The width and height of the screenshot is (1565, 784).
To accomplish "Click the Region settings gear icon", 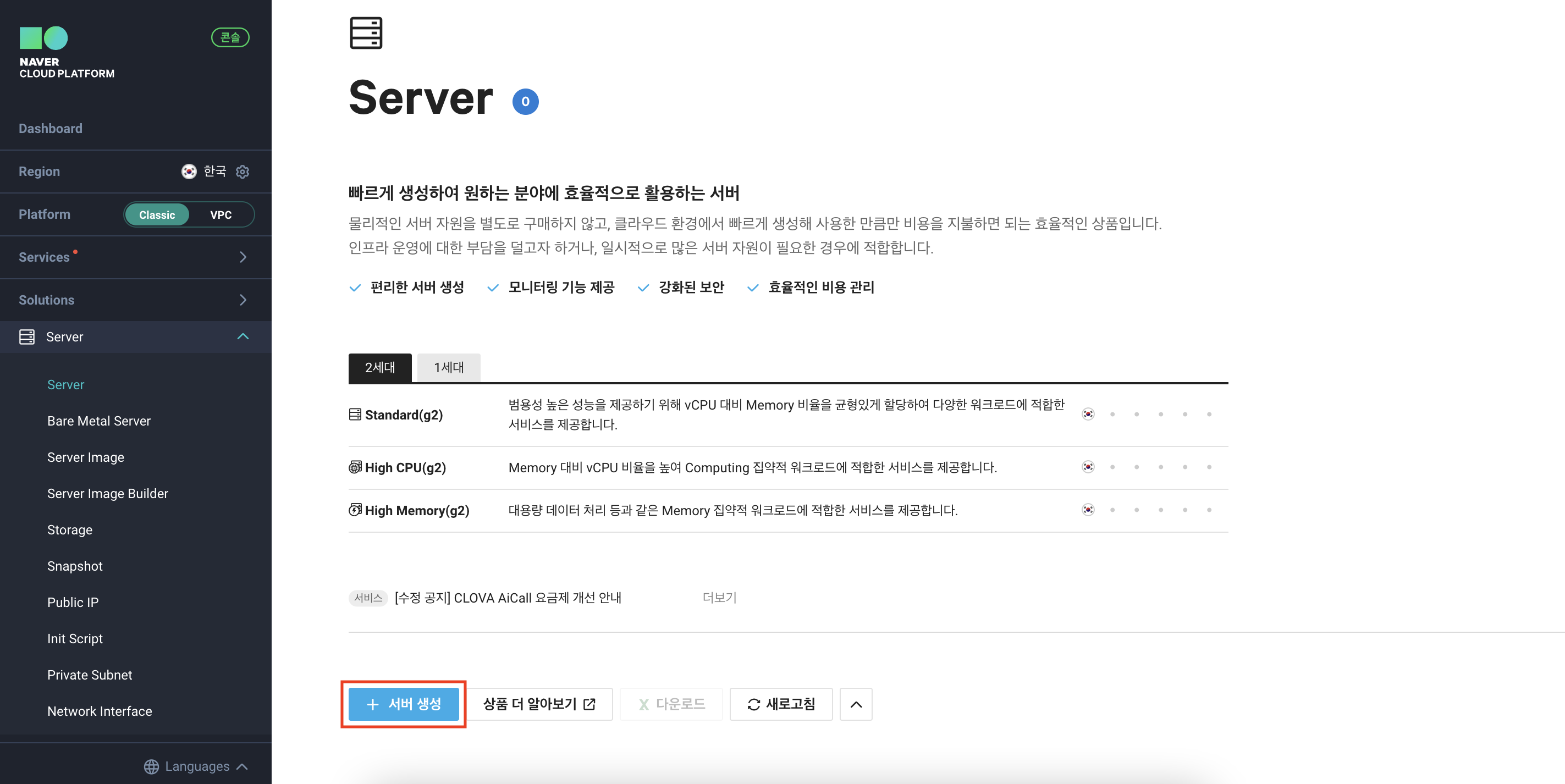I will pyautogui.click(x=243, y=172).
